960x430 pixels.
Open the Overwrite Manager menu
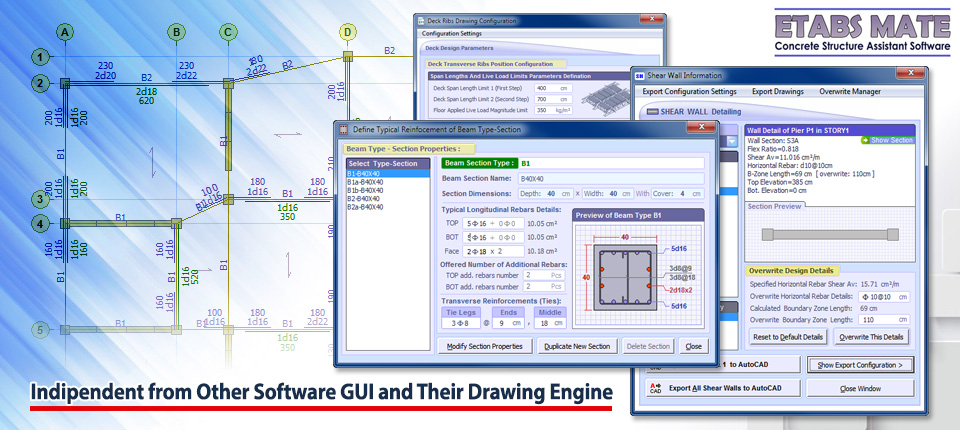point(850,91)
